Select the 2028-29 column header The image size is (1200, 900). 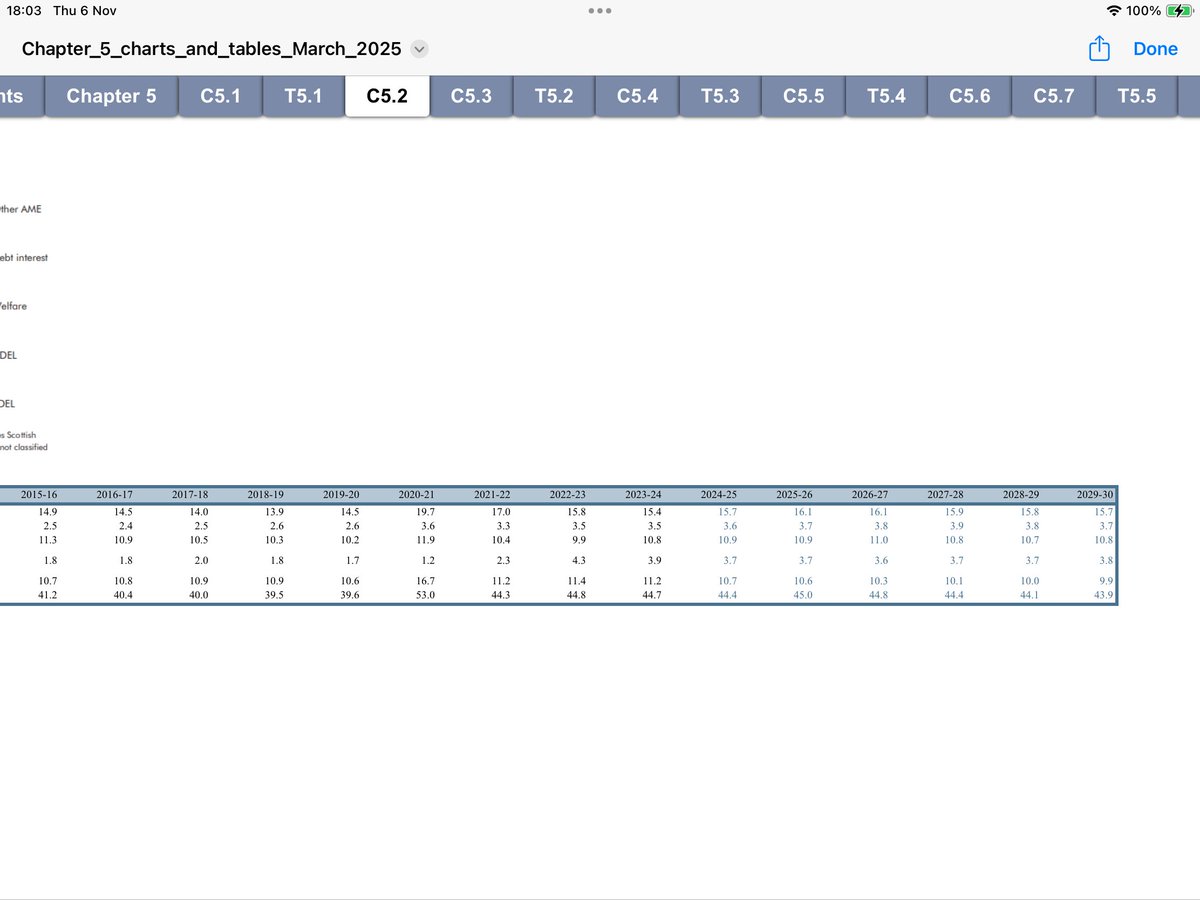pos(1021,495)
